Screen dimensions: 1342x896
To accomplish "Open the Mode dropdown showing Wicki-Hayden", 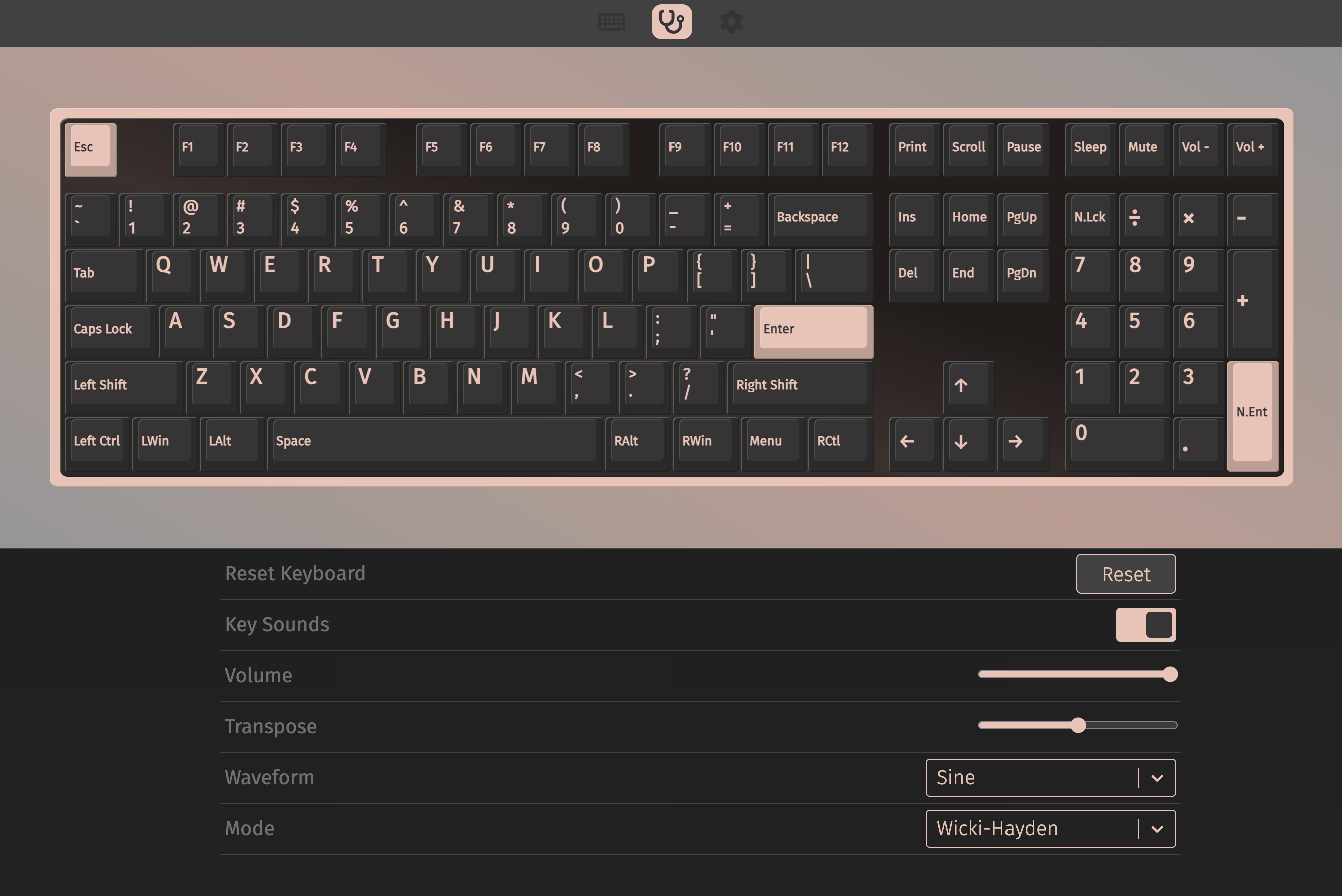I will coord(1050,828).
